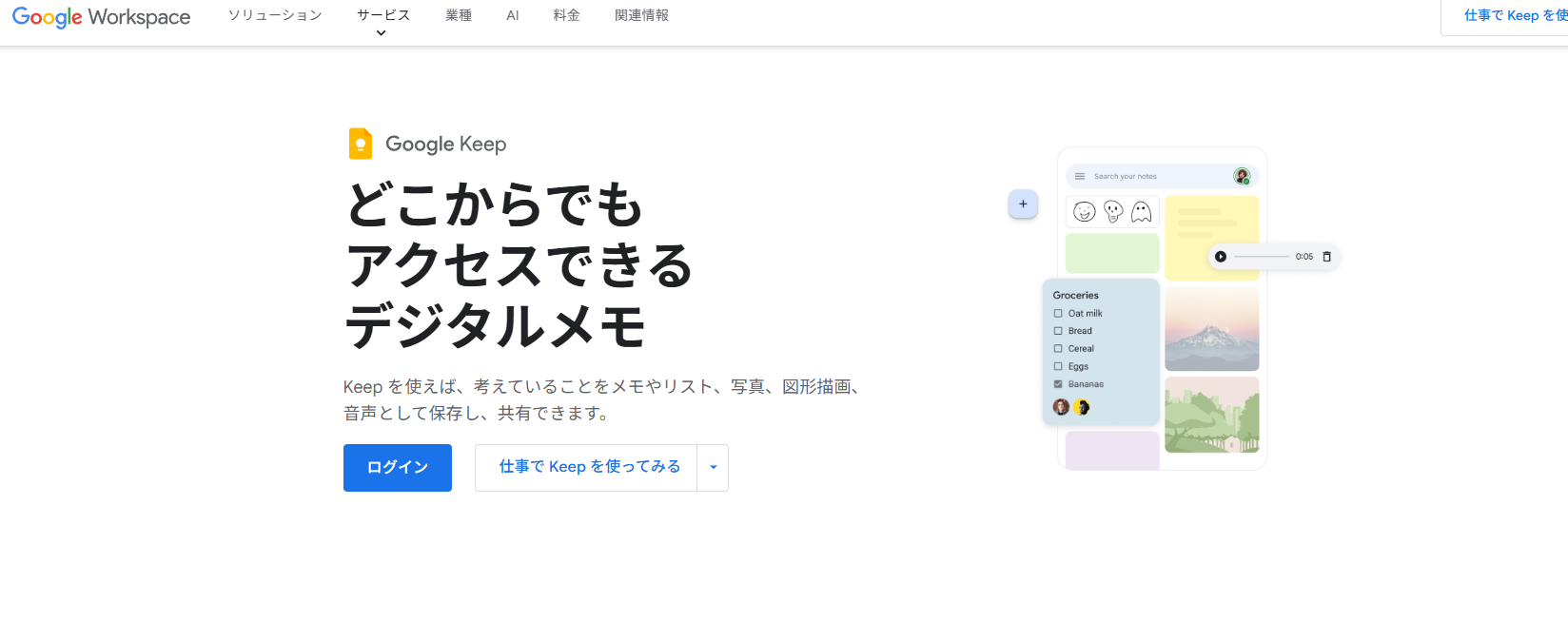Click the ghost doodle drawing
The height and width of the screenshot is (641, 1568).
point(1142,211)
